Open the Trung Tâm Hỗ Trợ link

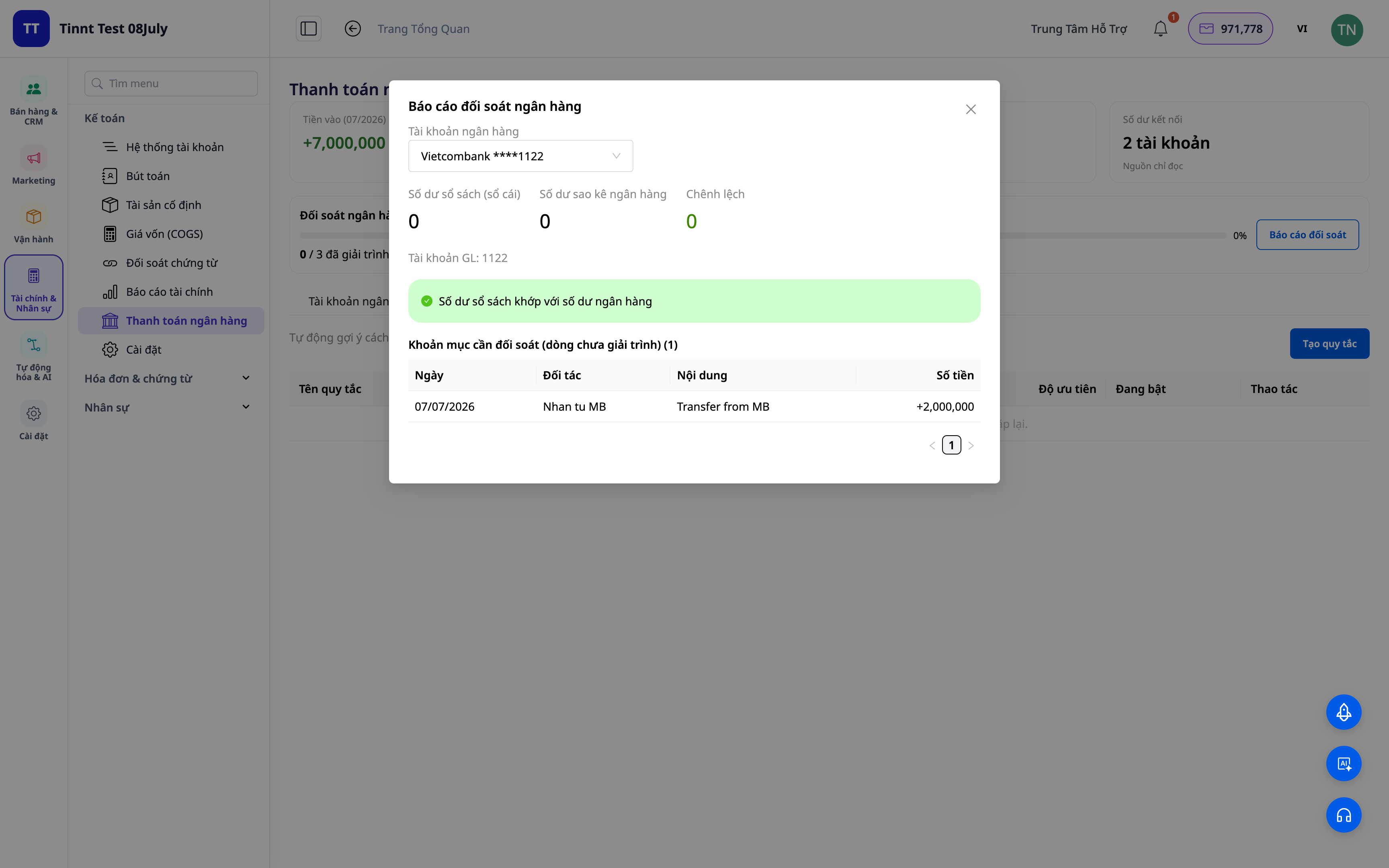[x=1078, y=29]
